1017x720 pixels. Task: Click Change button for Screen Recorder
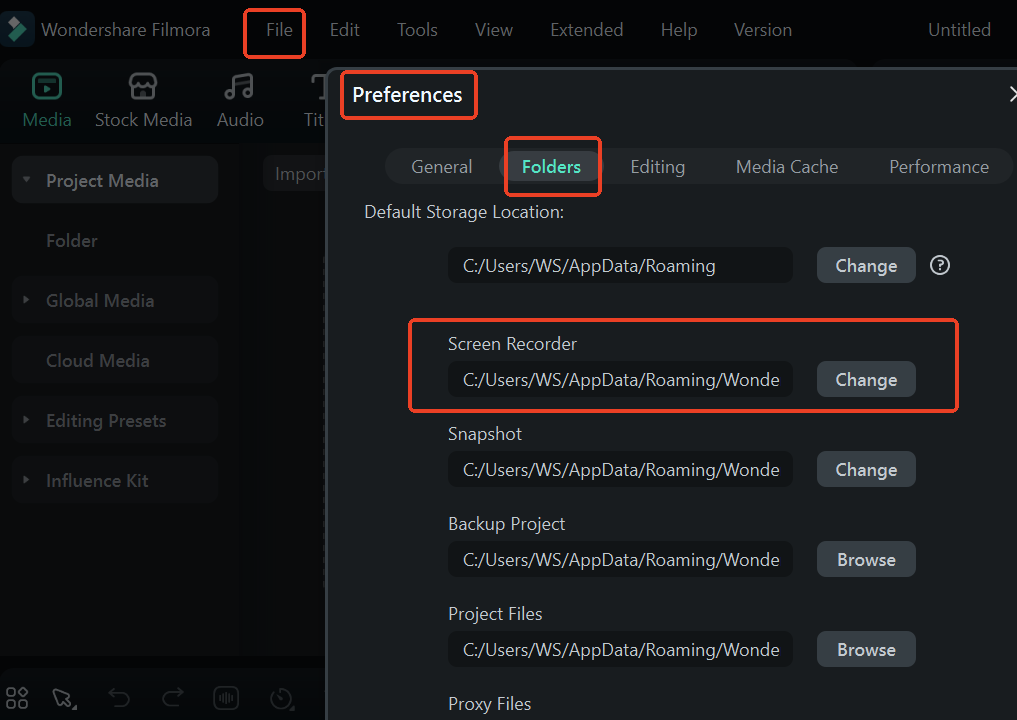point(866,380)
